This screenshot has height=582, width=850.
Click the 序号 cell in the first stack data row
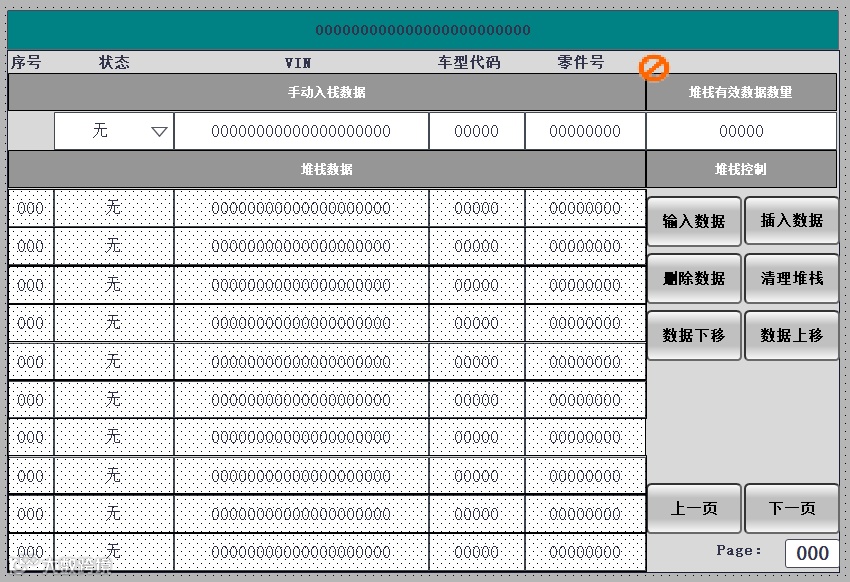(x=31, y=208)
